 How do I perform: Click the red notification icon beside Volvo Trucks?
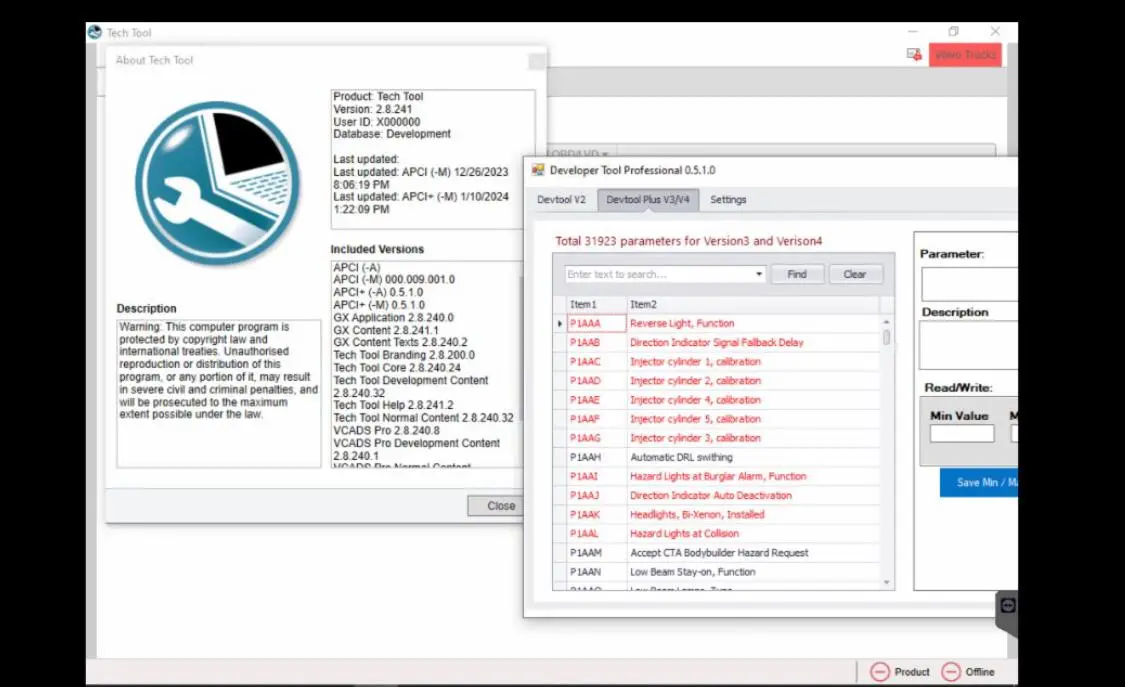click(x=914, y=55)
